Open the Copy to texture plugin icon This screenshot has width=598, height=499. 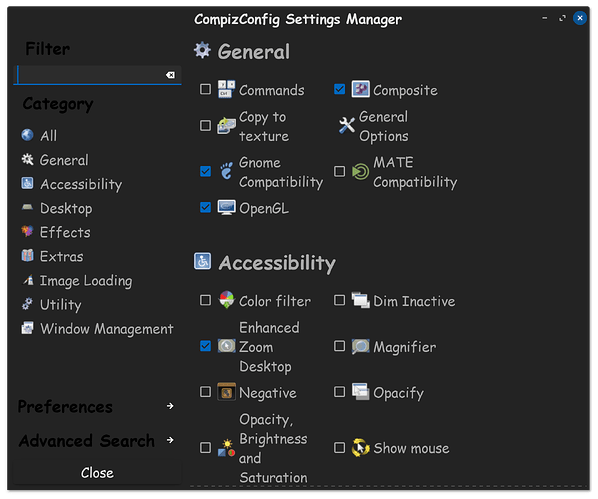227,126
